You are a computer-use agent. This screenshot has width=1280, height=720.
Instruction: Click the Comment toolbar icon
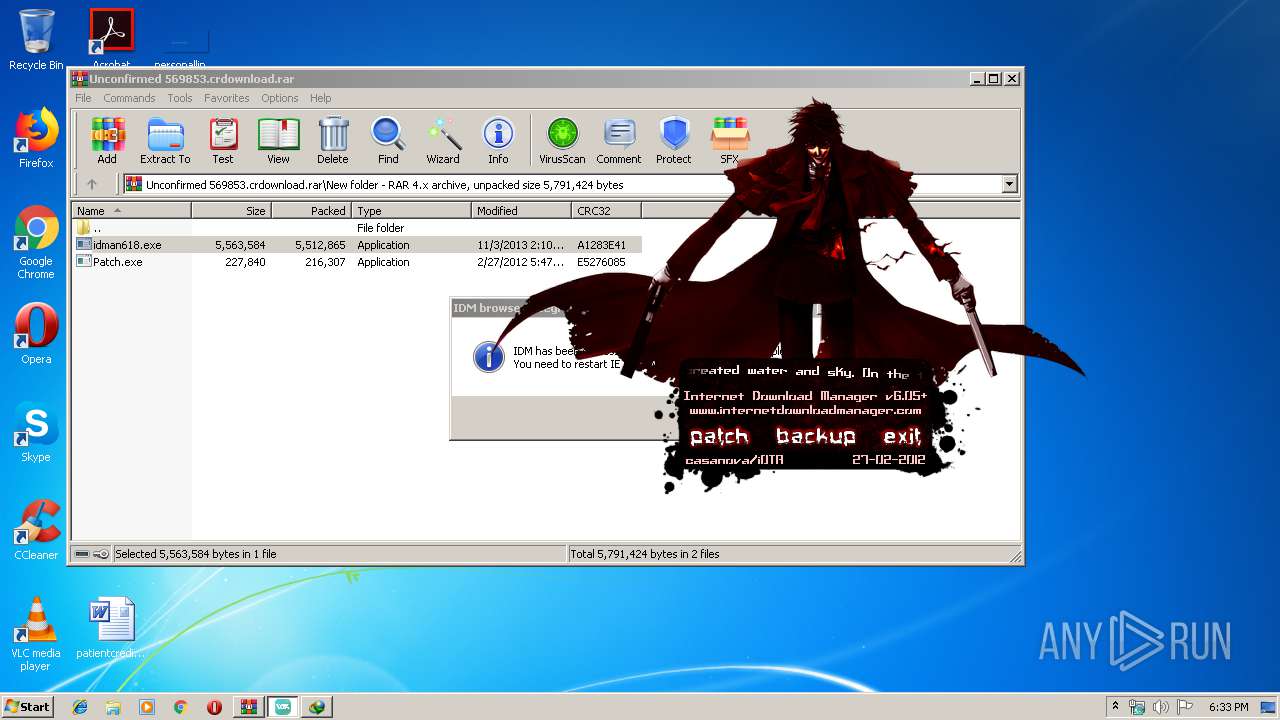[619, 140]
